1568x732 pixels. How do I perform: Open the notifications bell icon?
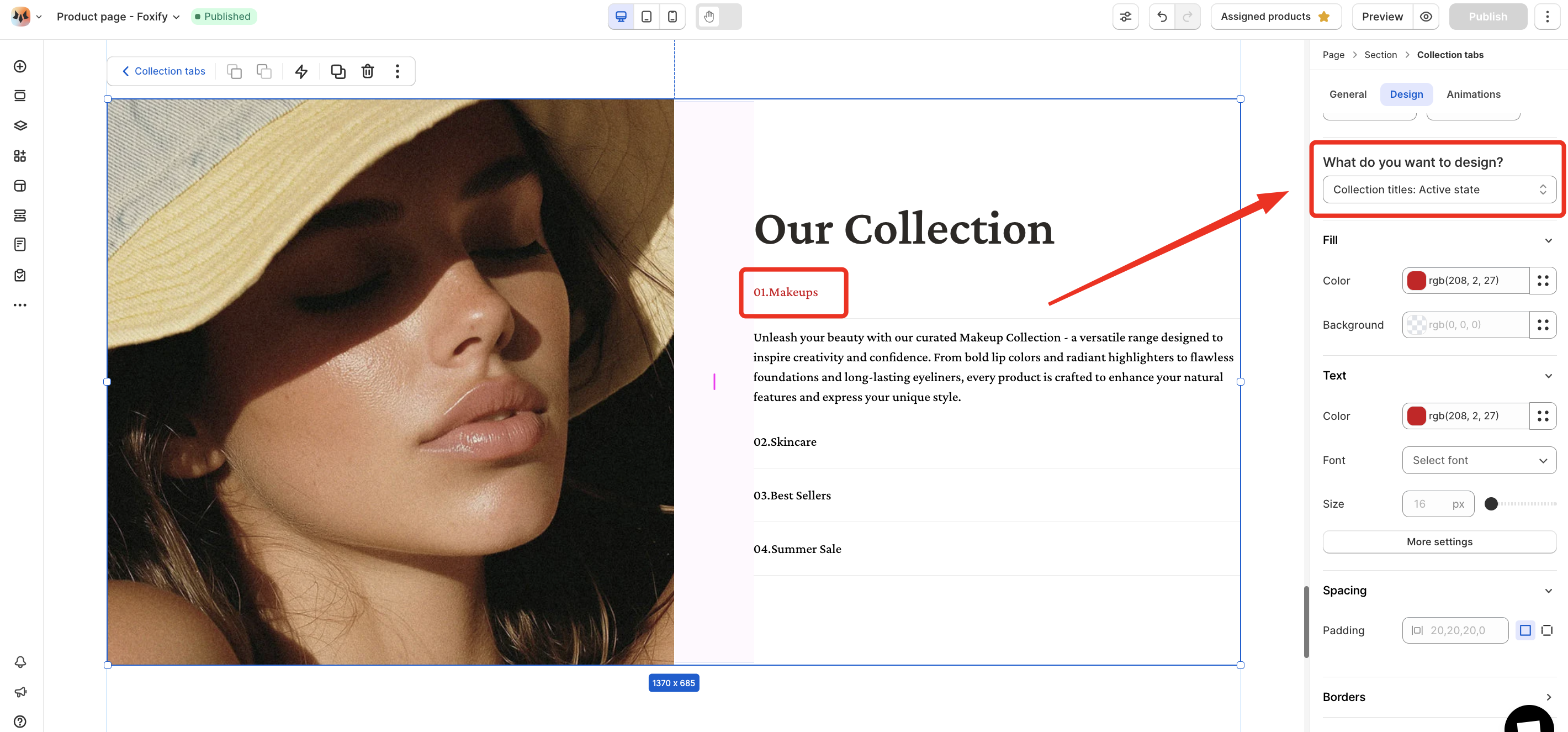coord(20,662)
